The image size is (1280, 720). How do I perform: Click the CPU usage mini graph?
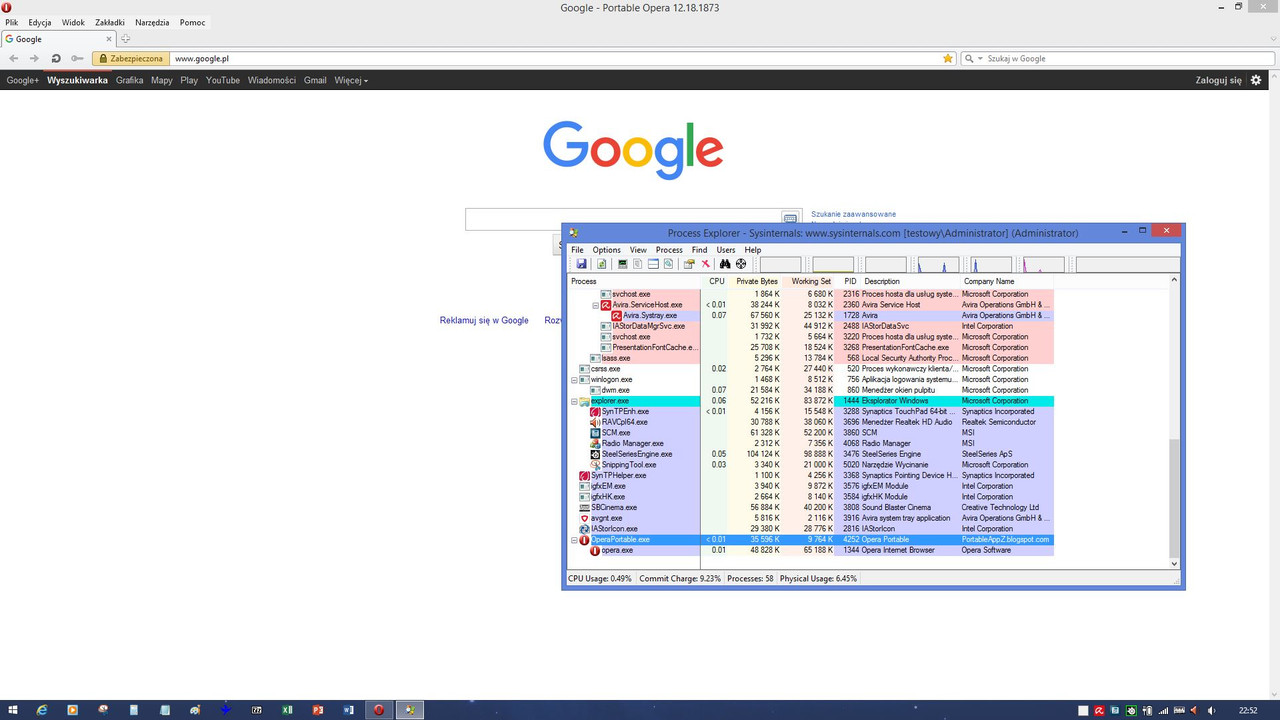[780, 264]
